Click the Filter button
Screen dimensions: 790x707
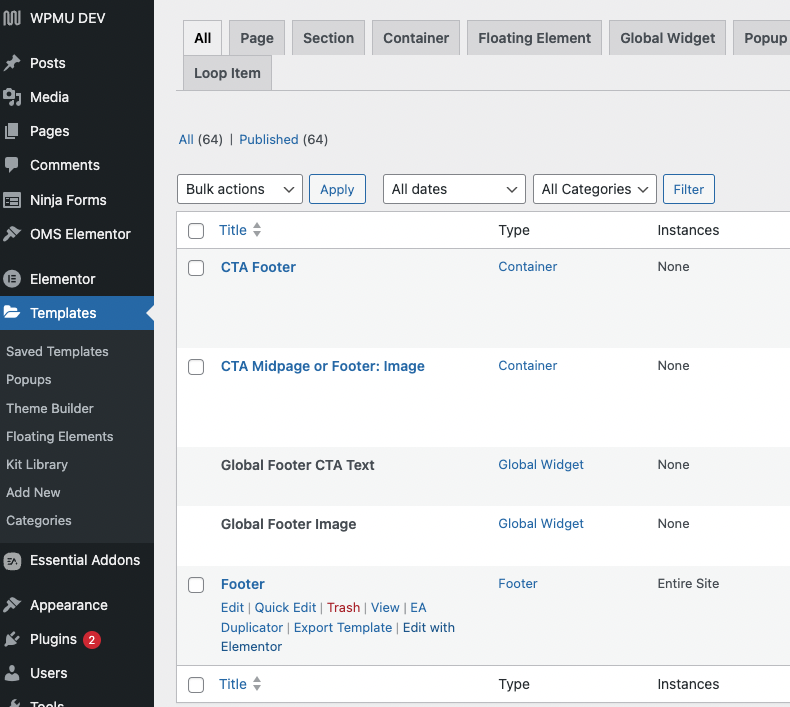[x=689, y=189]
